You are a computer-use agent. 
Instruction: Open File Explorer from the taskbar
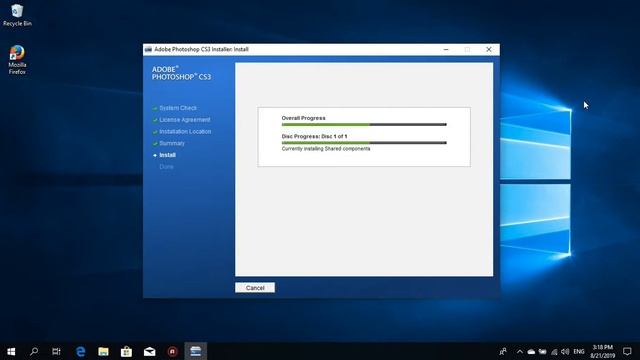(103, 351)
